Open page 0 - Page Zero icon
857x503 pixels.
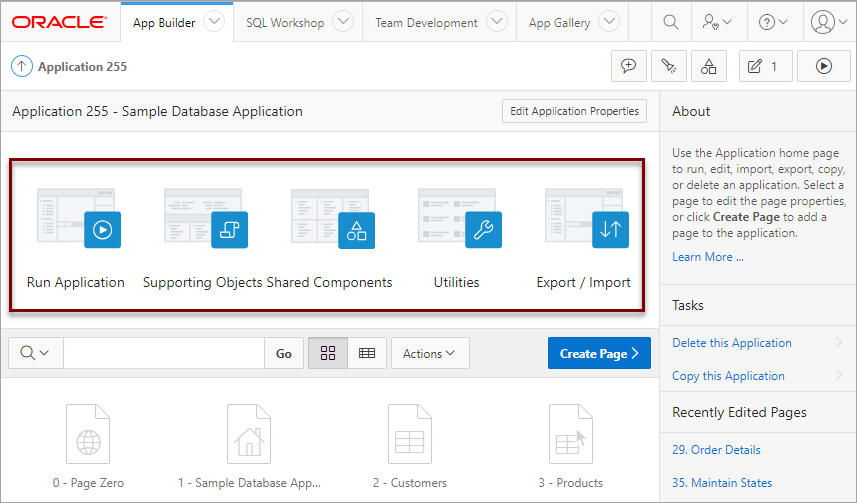[88, 434]
